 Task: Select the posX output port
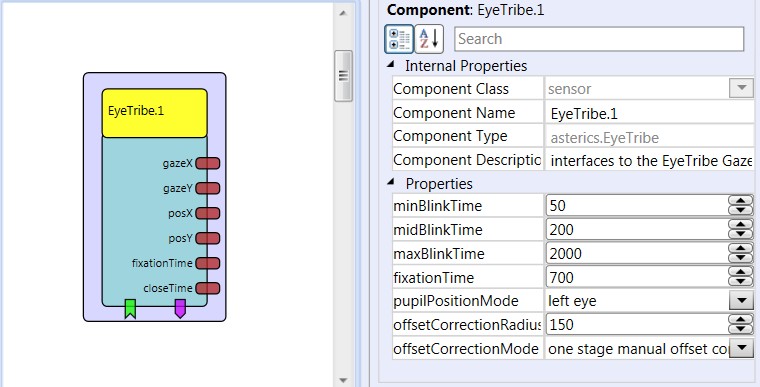[208, 213]
